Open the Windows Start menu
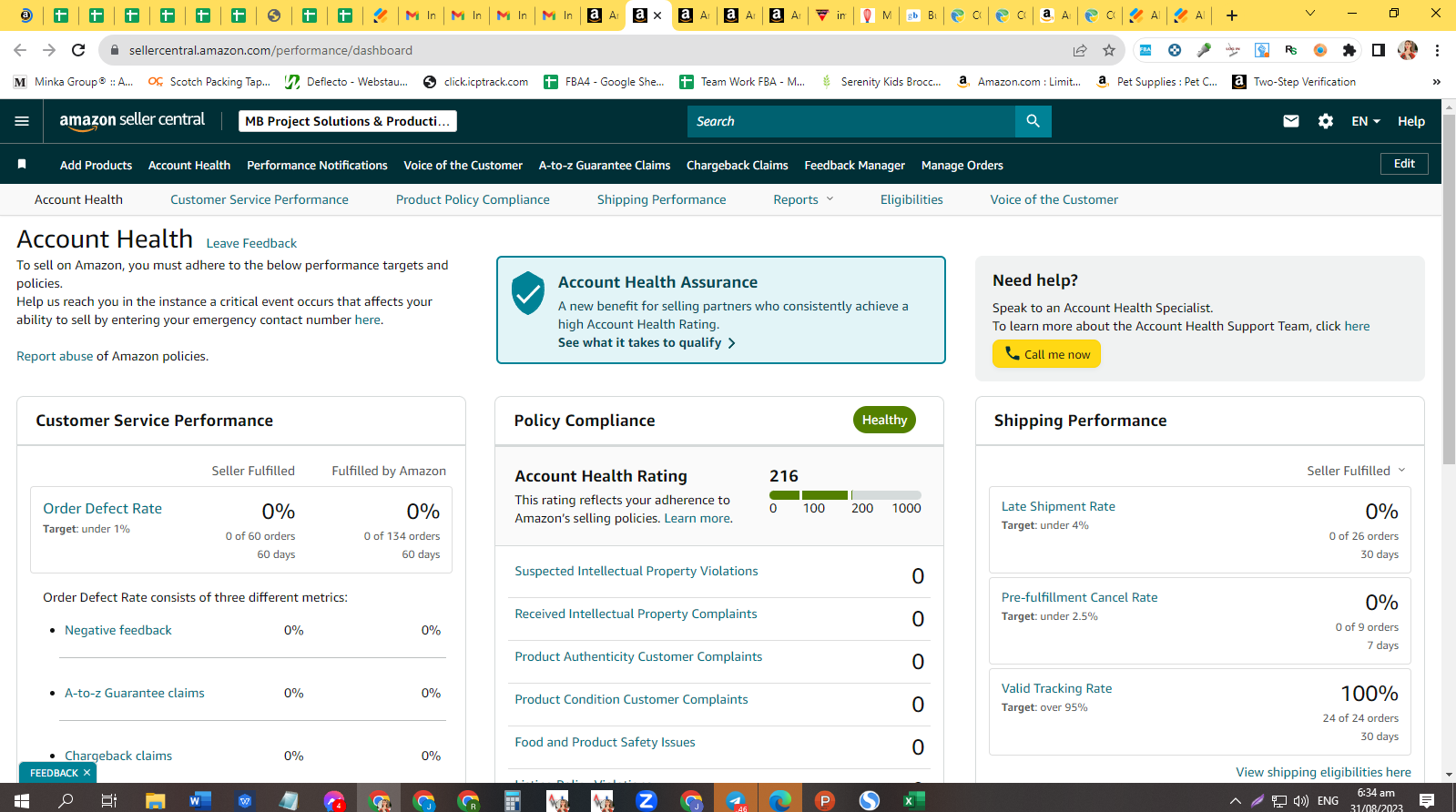 tap(22, 800)
